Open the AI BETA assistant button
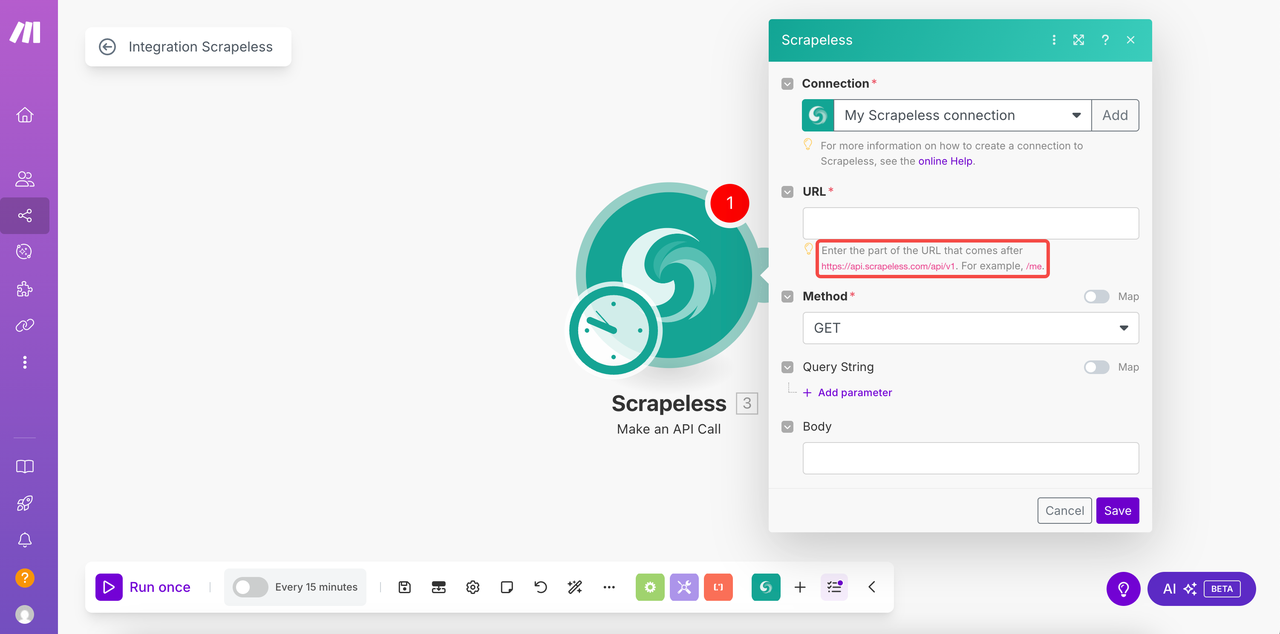 [1201, 589]
